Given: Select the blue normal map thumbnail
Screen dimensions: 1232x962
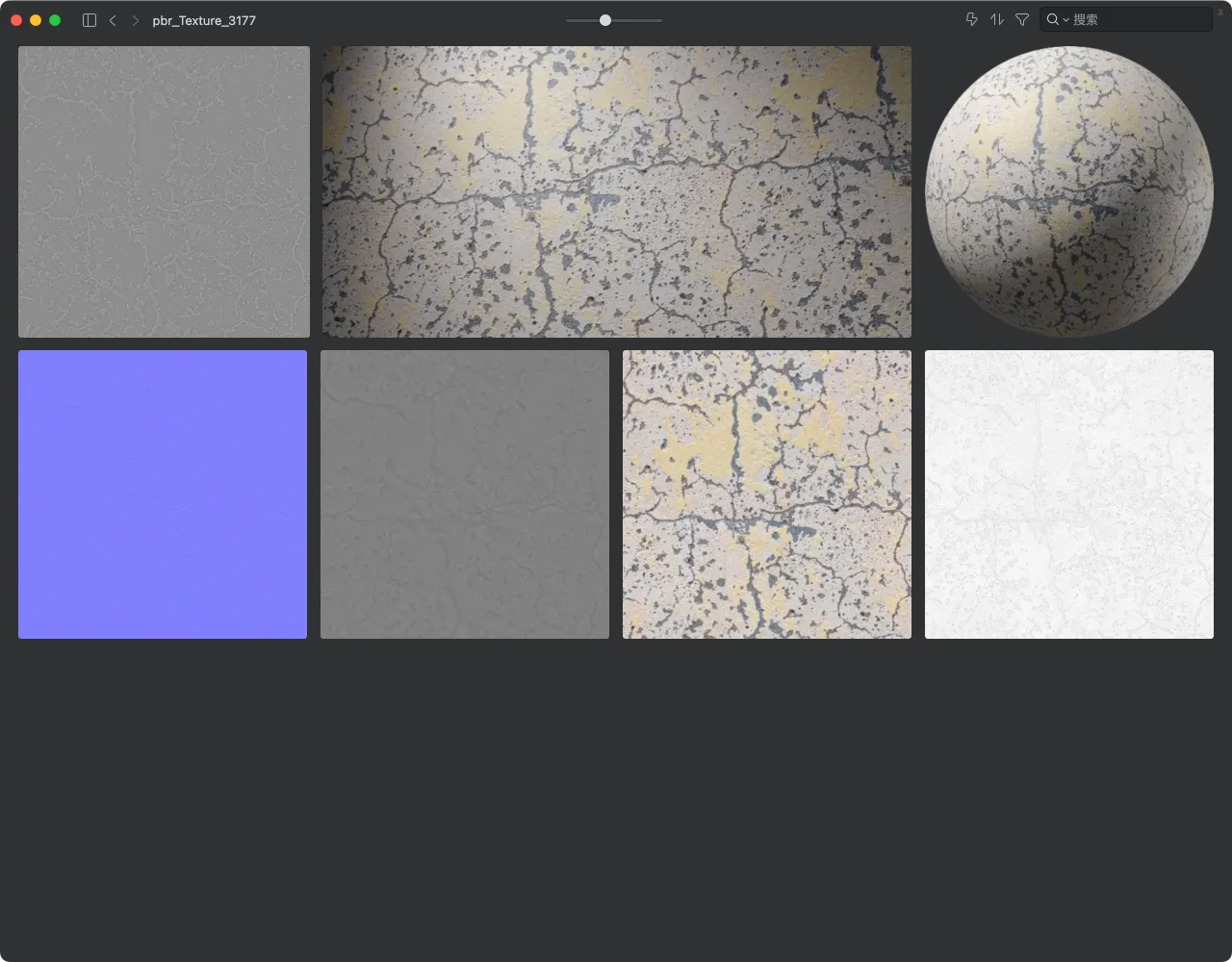Looking at the screenshot, I should point(163,494).
